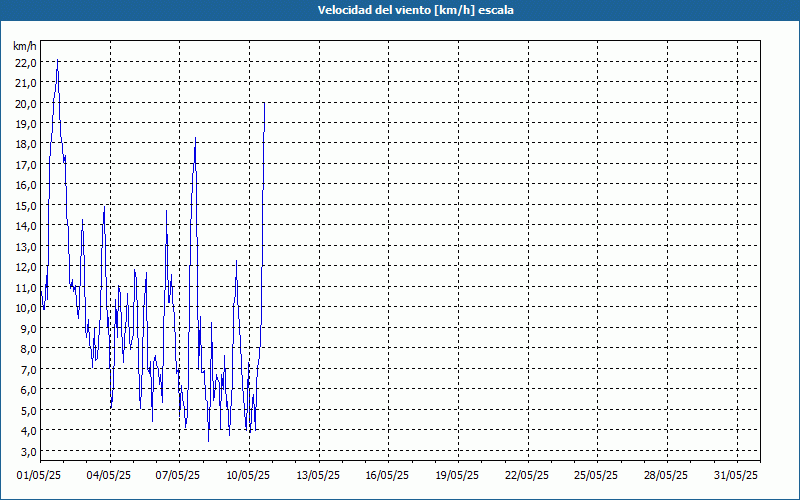Viewport: 800px width, 500px height.
Task: Click the 18,0 y-axis value
Action: point(26,144)
